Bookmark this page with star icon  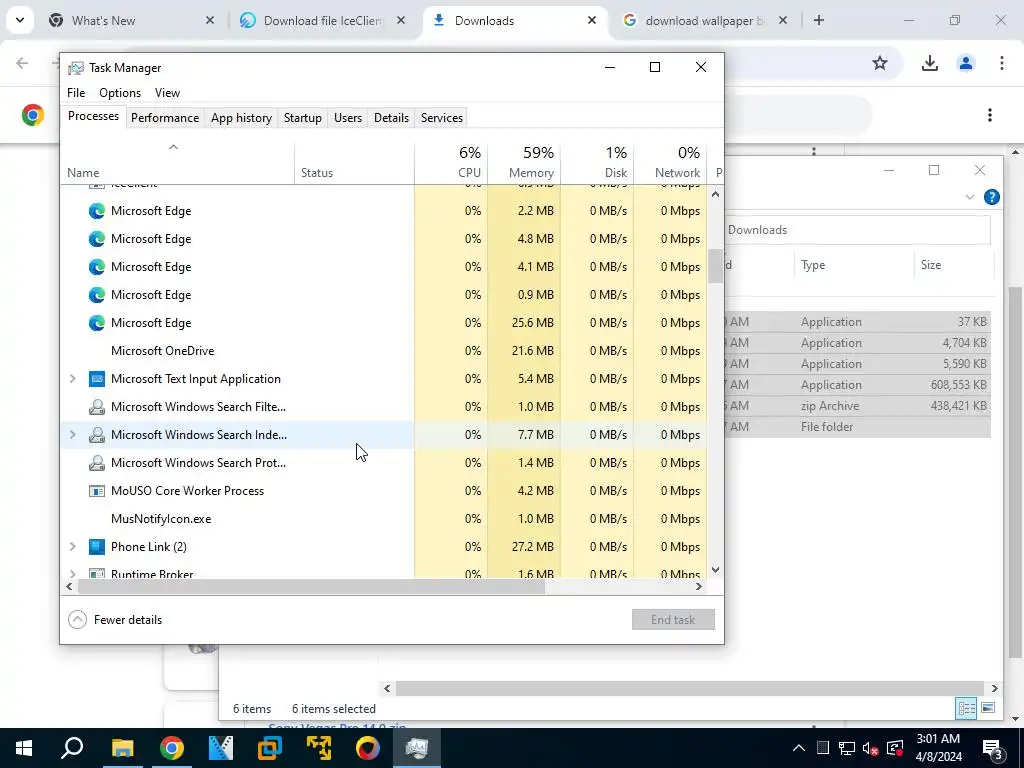[x=880, y=63]
